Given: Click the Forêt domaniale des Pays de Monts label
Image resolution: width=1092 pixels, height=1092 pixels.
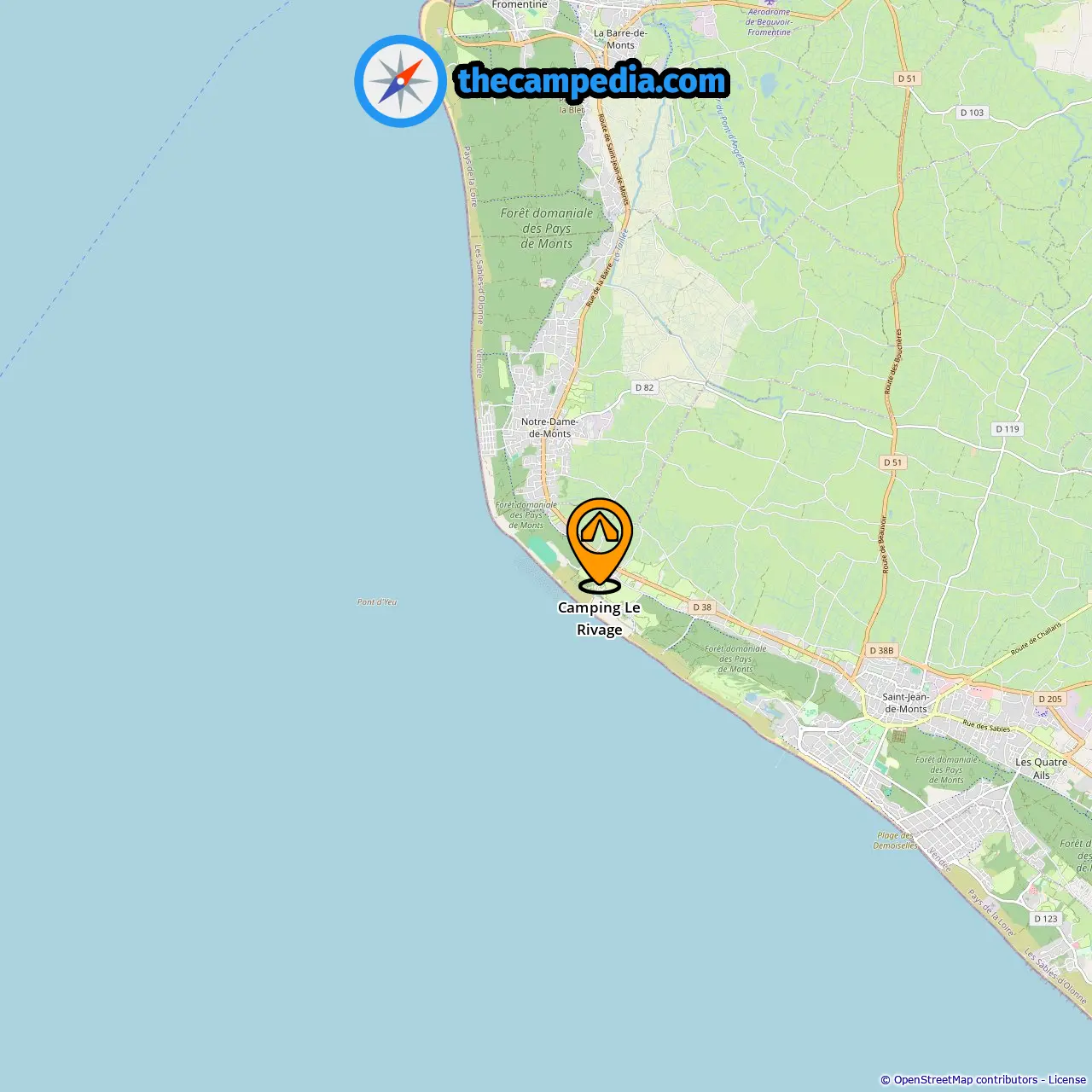Looking at the screenshot, I should pyautogui.click(x=547, y=228).
